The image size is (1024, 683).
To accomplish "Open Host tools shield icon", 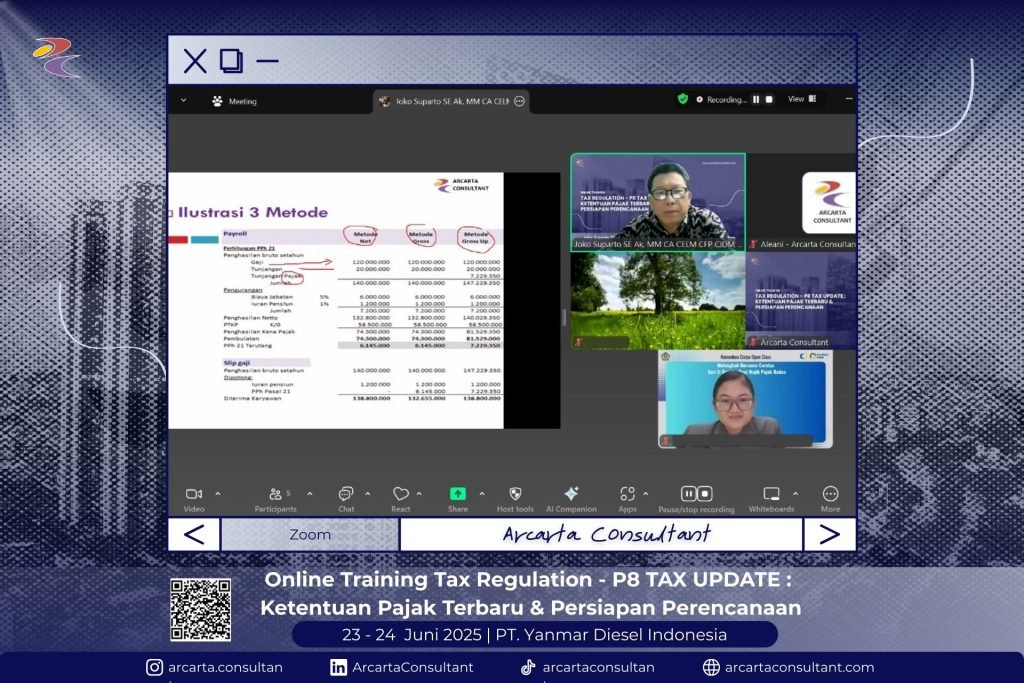I will point(515,494).
